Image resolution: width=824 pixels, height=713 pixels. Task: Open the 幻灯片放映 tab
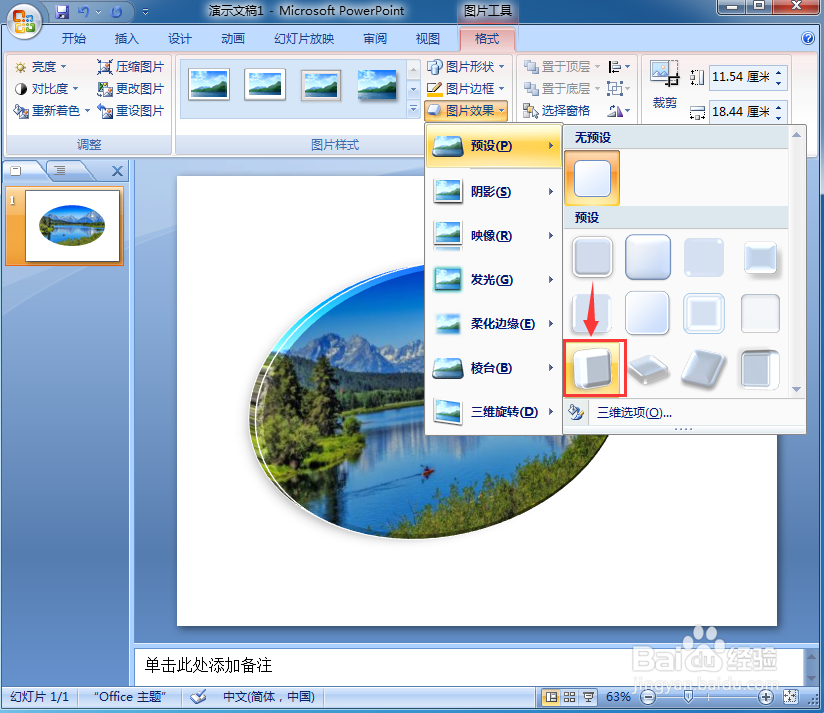(x=304, y=38)
